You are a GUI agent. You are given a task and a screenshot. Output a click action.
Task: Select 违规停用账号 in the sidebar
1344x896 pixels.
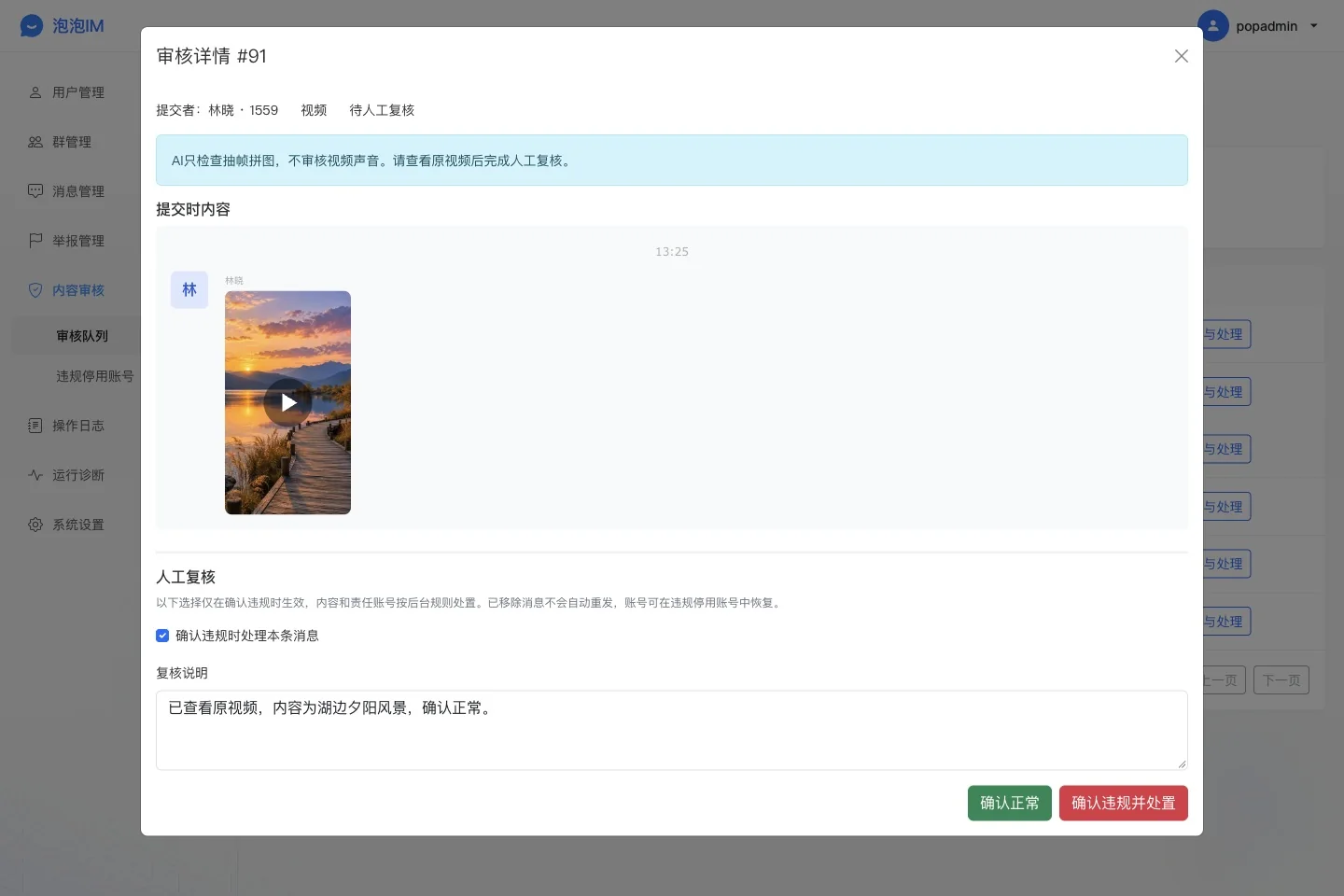click(94, 376)
